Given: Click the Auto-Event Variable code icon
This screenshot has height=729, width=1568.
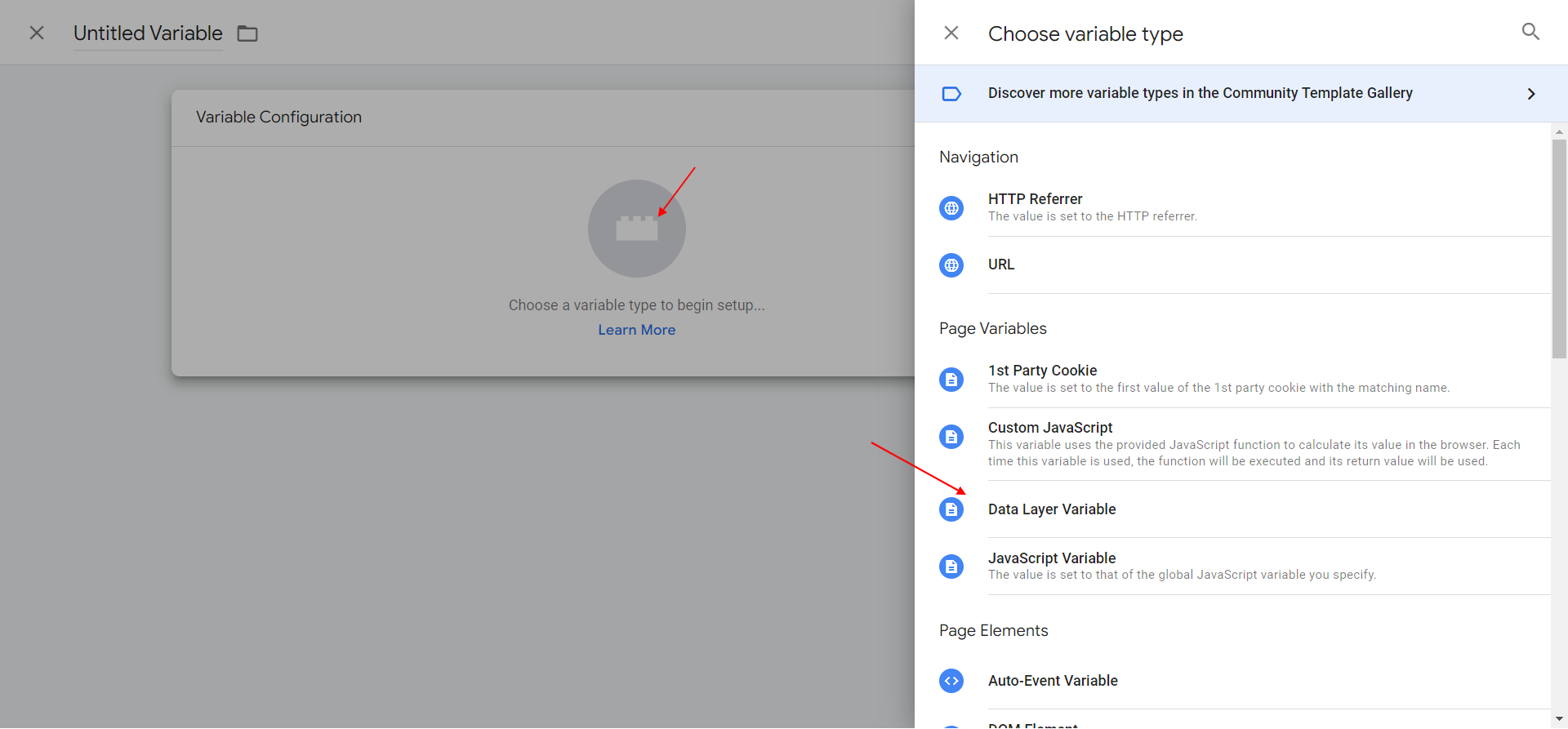Looking at the screenshot, I should [951, 681].
